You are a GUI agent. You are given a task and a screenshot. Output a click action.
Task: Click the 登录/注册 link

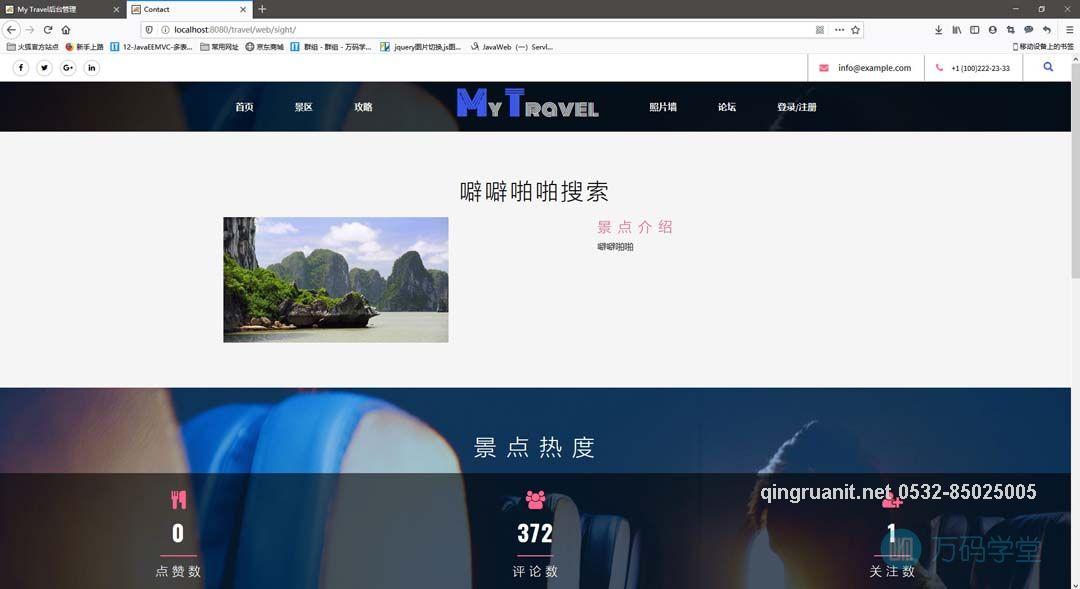795,107
